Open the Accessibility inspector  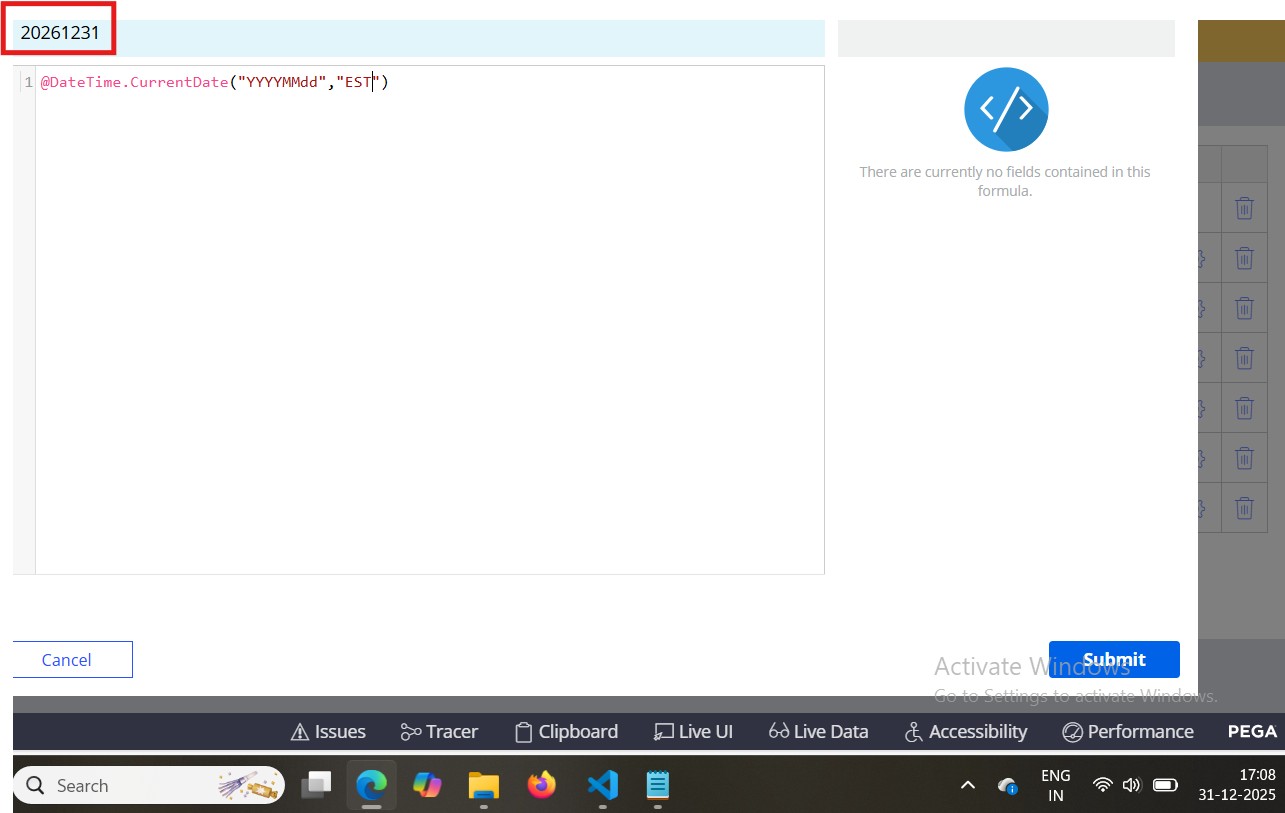[965, 732]
